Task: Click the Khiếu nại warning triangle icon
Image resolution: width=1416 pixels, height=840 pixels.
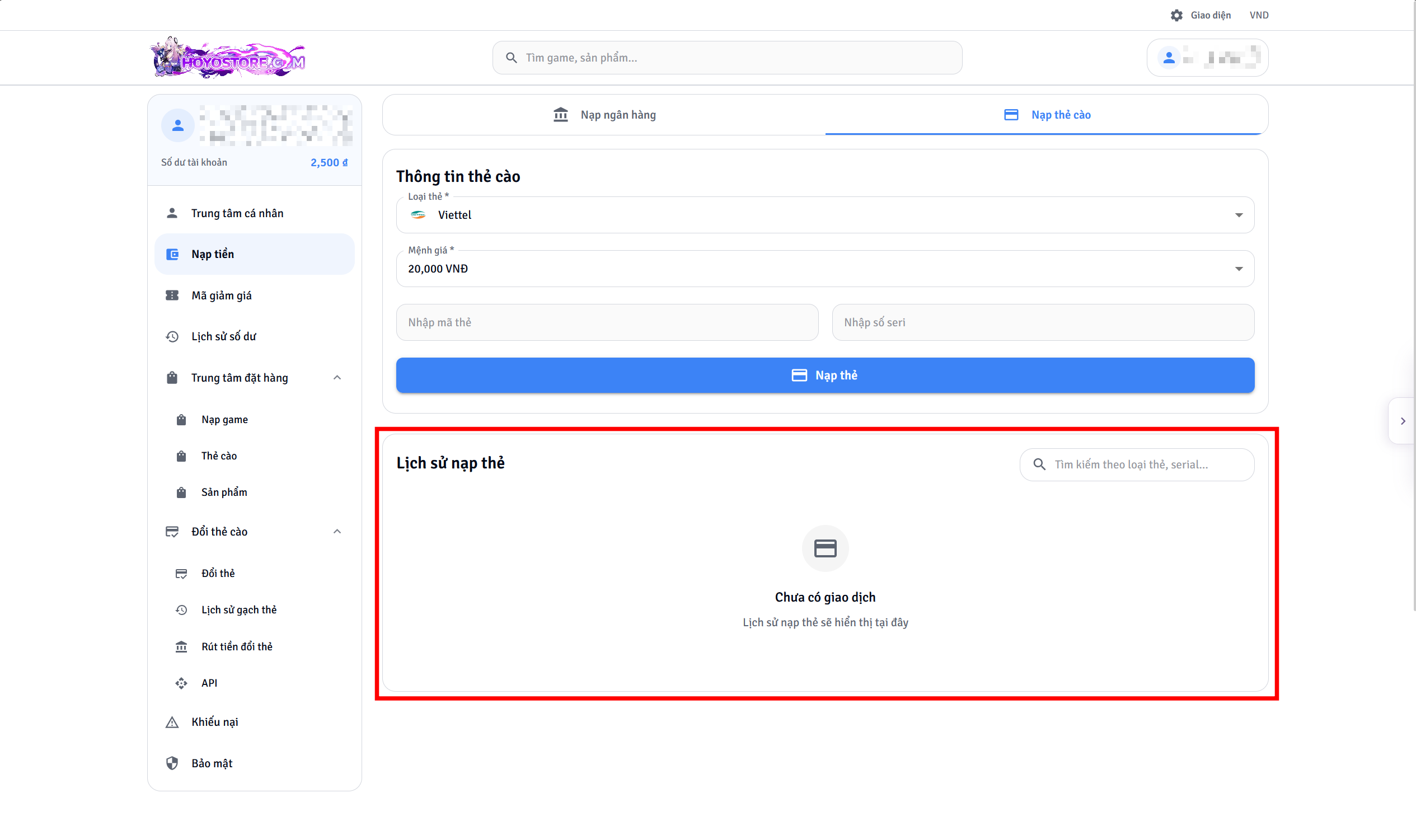Action: [x=172, y=722]
